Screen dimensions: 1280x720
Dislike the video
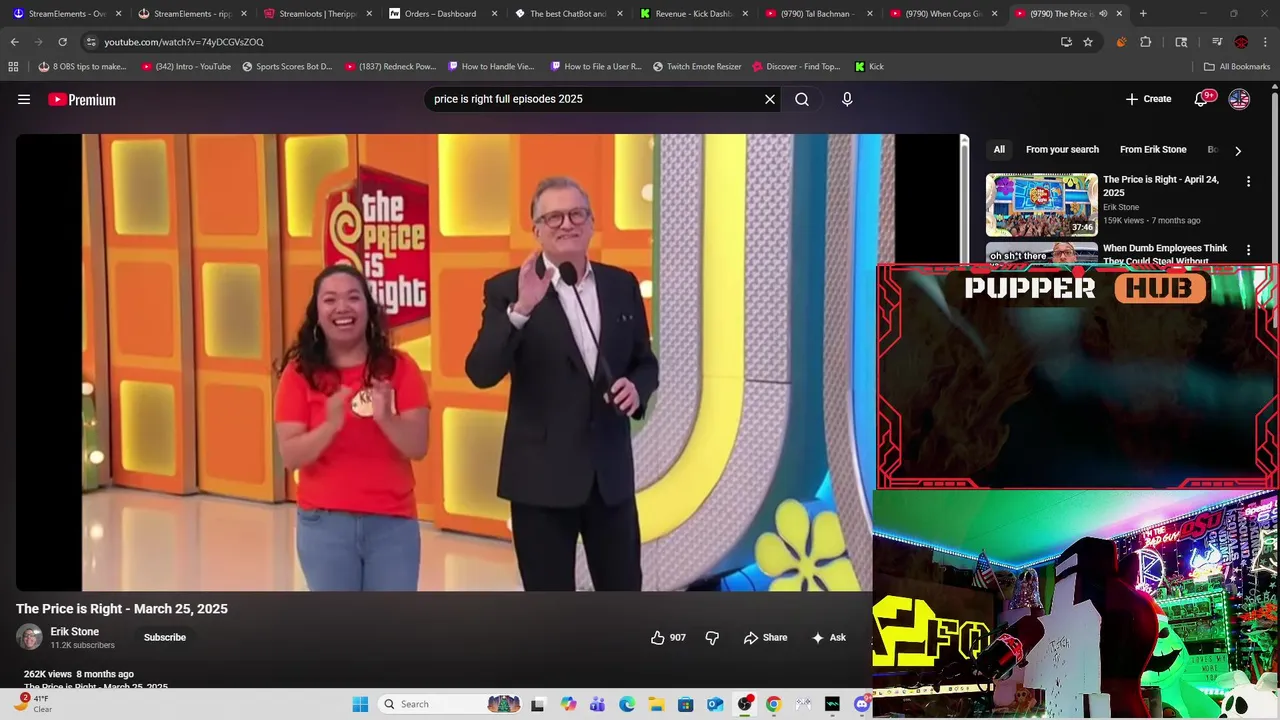tap(712, 637)
